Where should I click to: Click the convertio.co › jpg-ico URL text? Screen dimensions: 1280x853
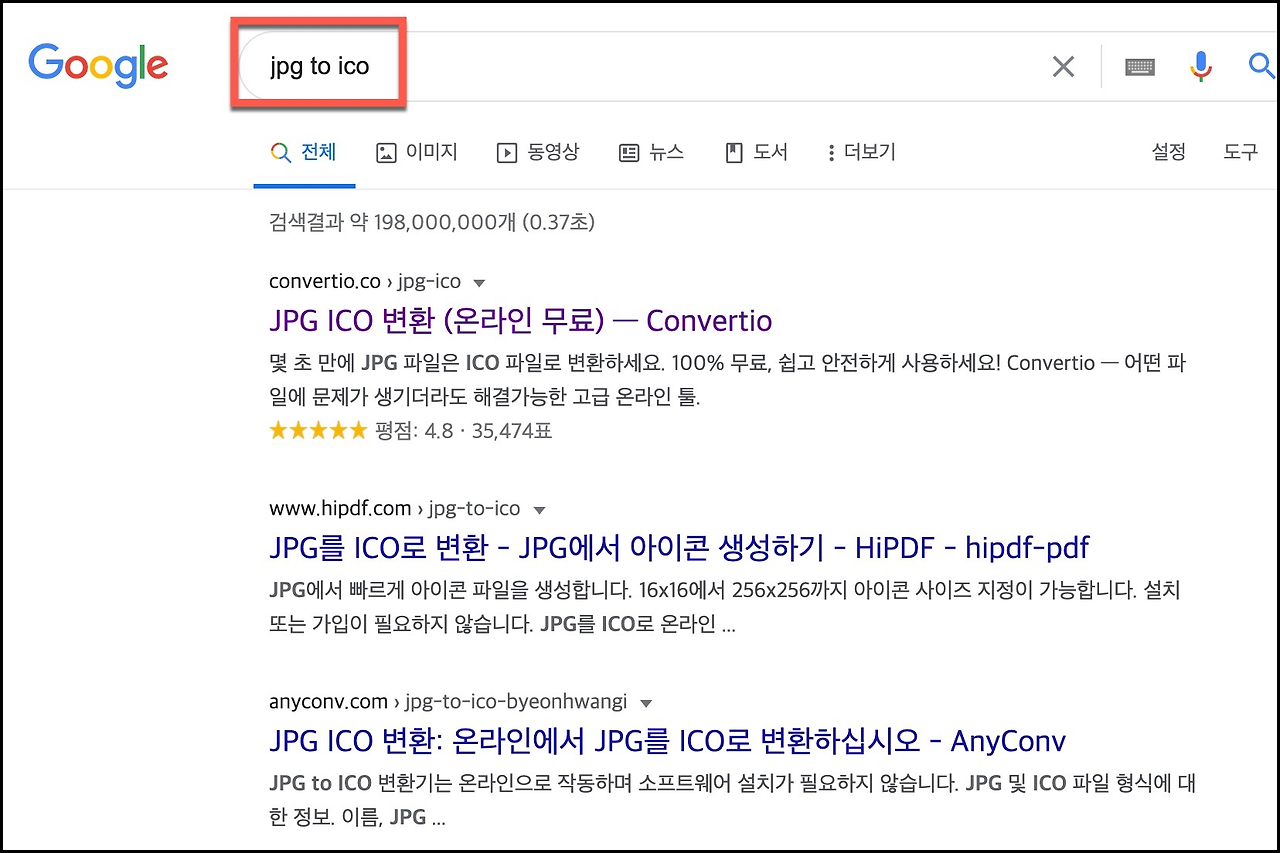point(365,282)
